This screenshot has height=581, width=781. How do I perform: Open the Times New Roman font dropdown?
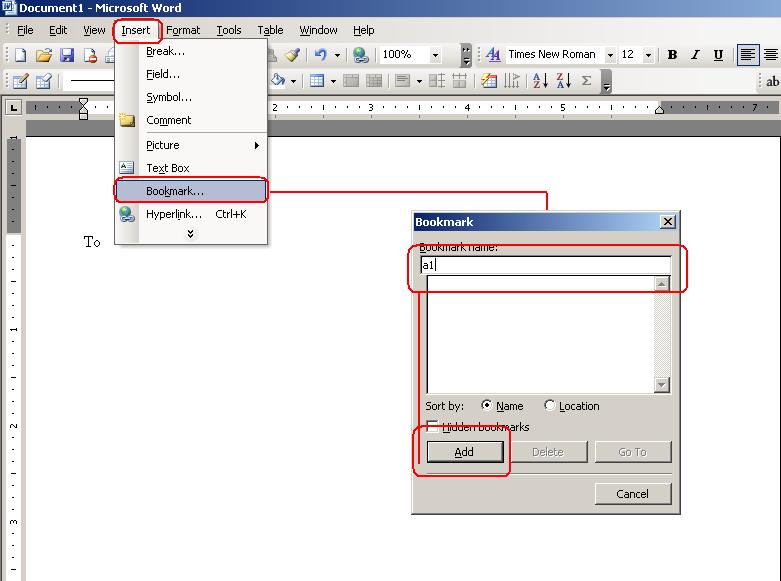tap(610, 55)
